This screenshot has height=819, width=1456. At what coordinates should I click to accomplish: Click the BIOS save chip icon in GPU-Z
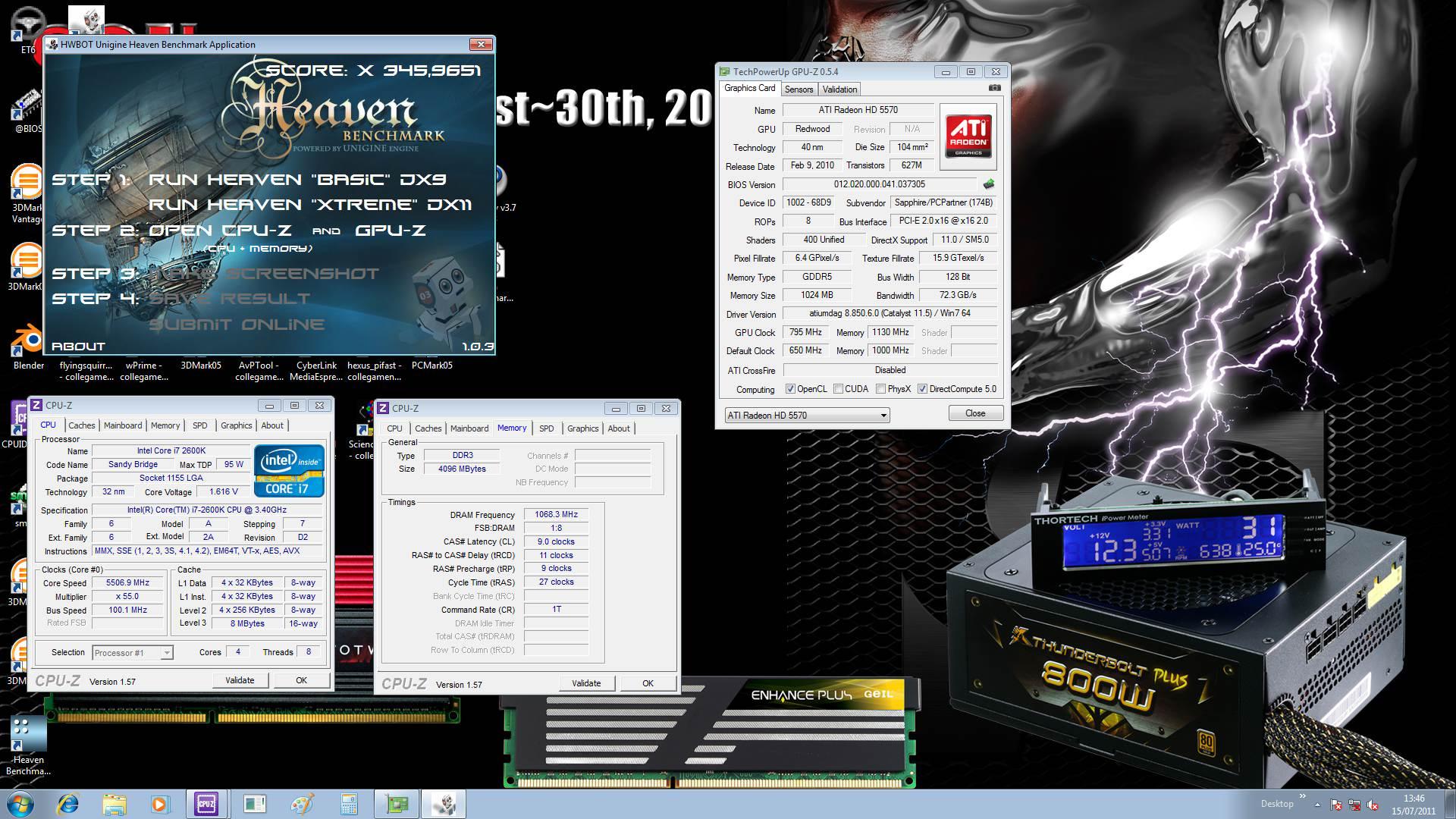click(988, 184)
